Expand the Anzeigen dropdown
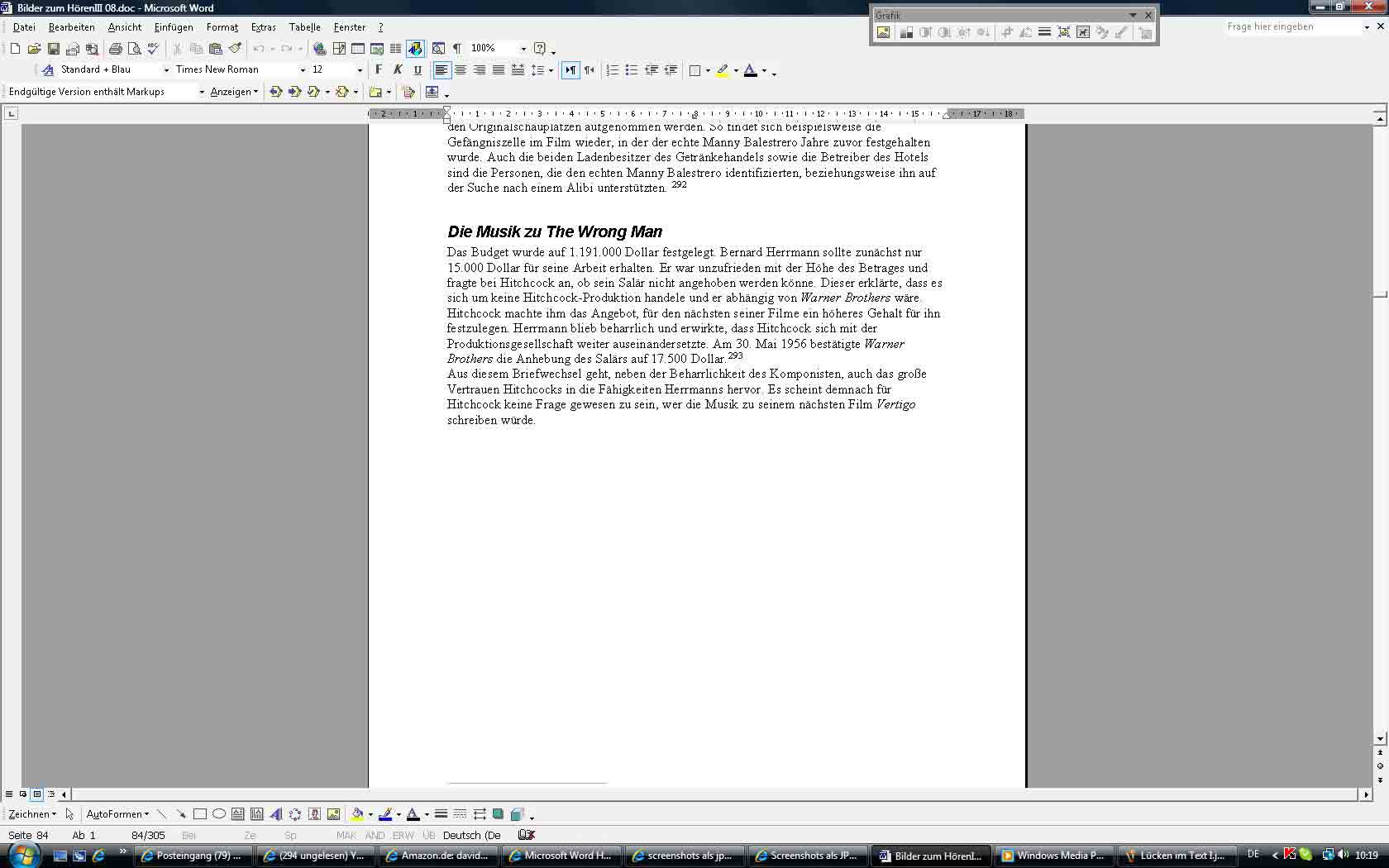The height and width of the screenshot is (868, 1389). [234, 92]
